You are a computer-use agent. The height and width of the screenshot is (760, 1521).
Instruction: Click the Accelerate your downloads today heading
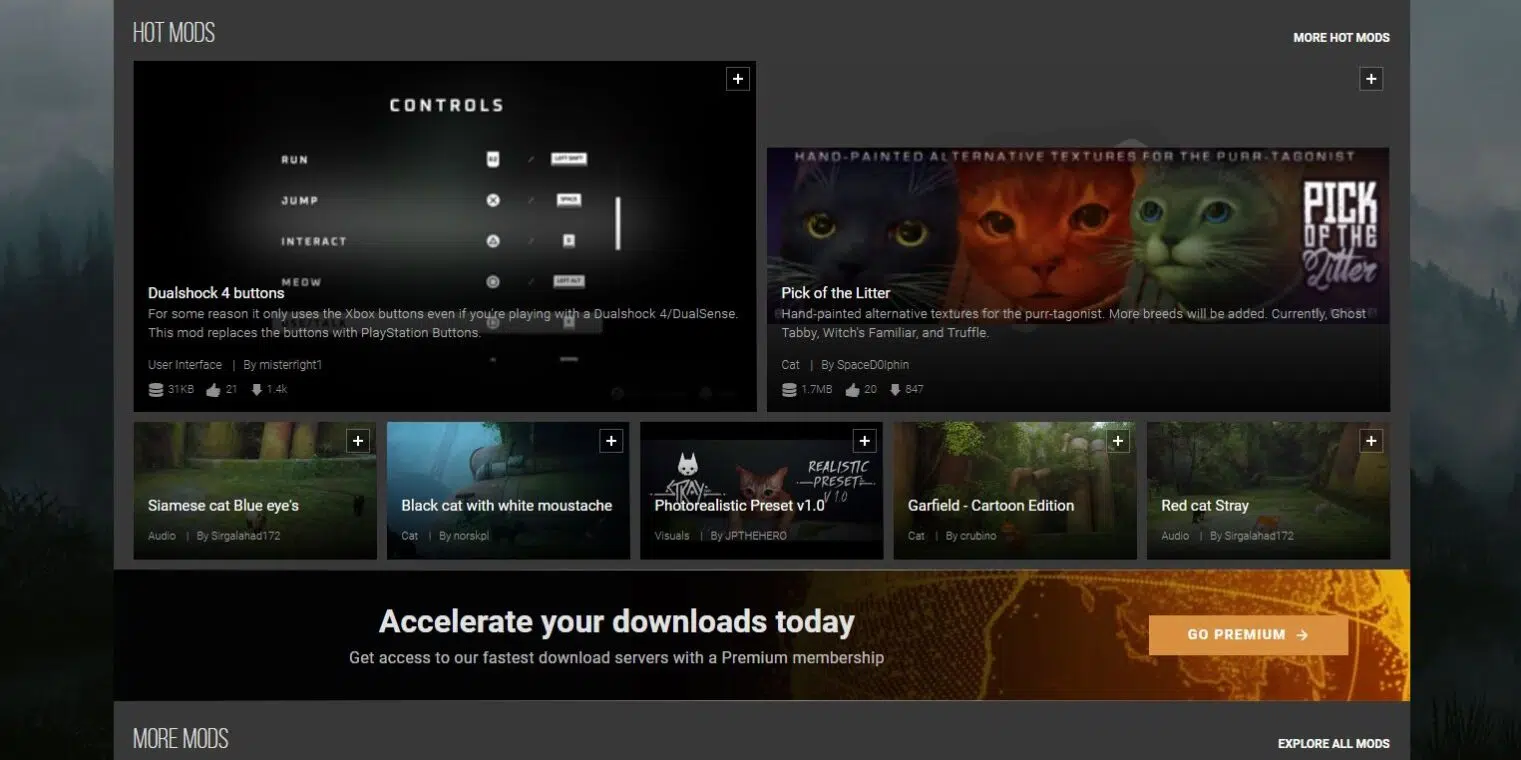pyautogui.click(x=616, y=622)
